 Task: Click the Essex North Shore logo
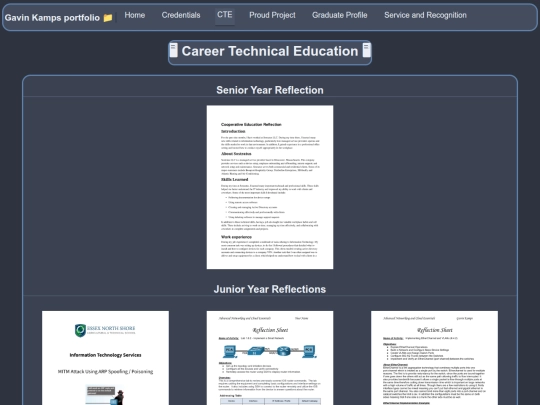(105, 330)
